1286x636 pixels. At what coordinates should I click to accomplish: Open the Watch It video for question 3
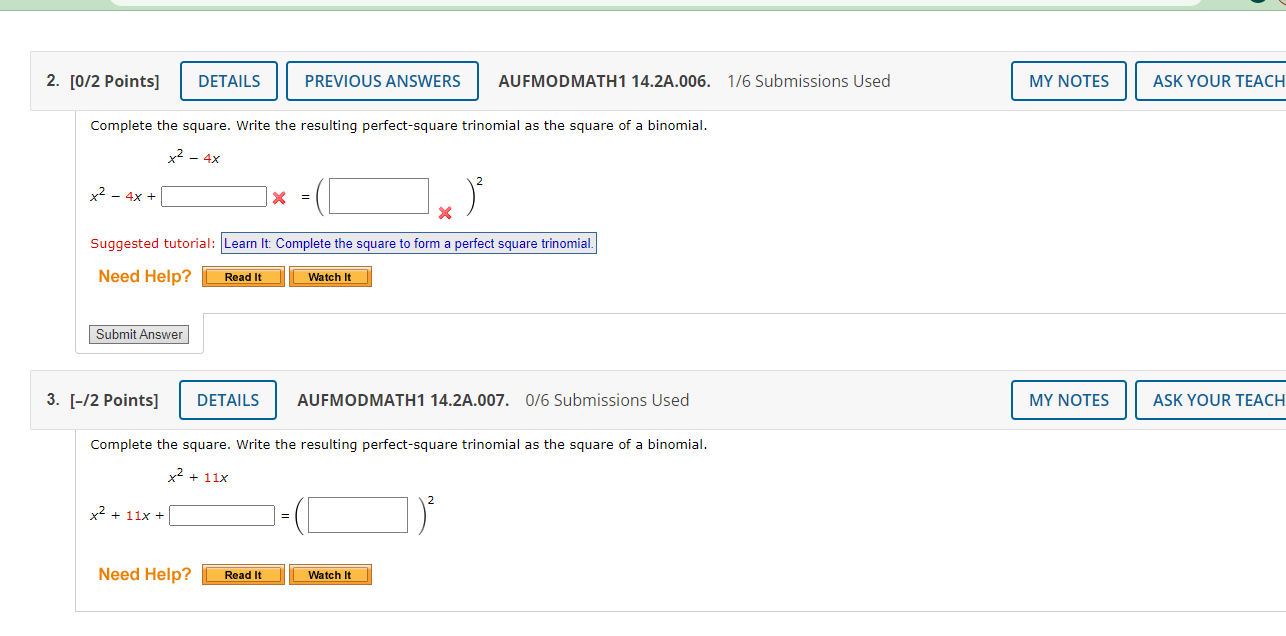(x=330, y=574)
